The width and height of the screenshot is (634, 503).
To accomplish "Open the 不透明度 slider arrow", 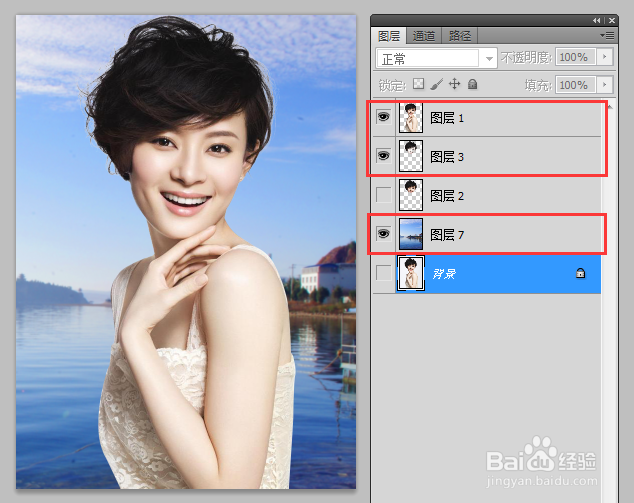I will click(605, 57).
